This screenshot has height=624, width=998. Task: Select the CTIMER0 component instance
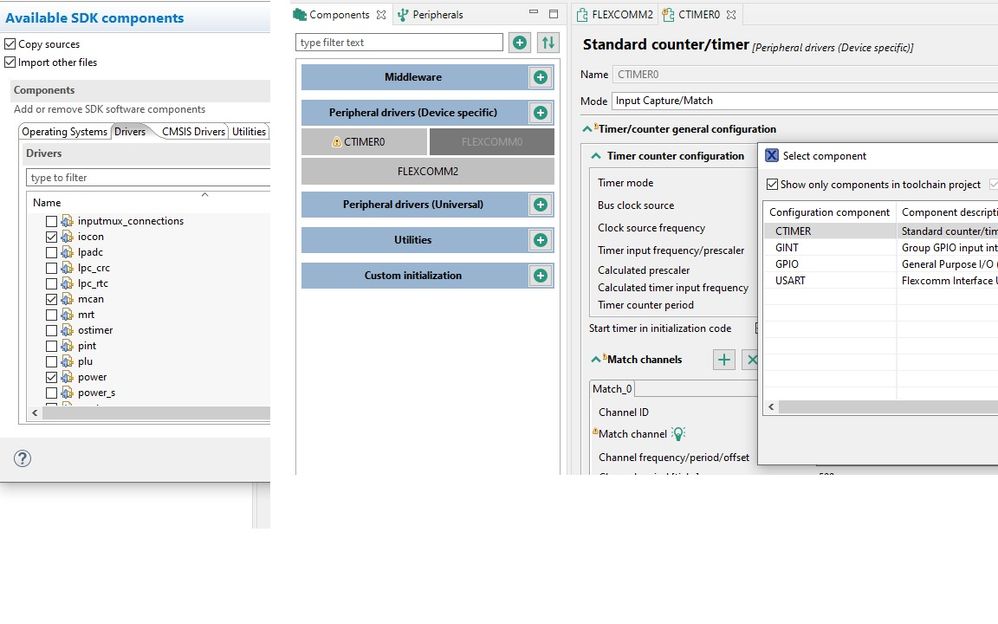364,142
